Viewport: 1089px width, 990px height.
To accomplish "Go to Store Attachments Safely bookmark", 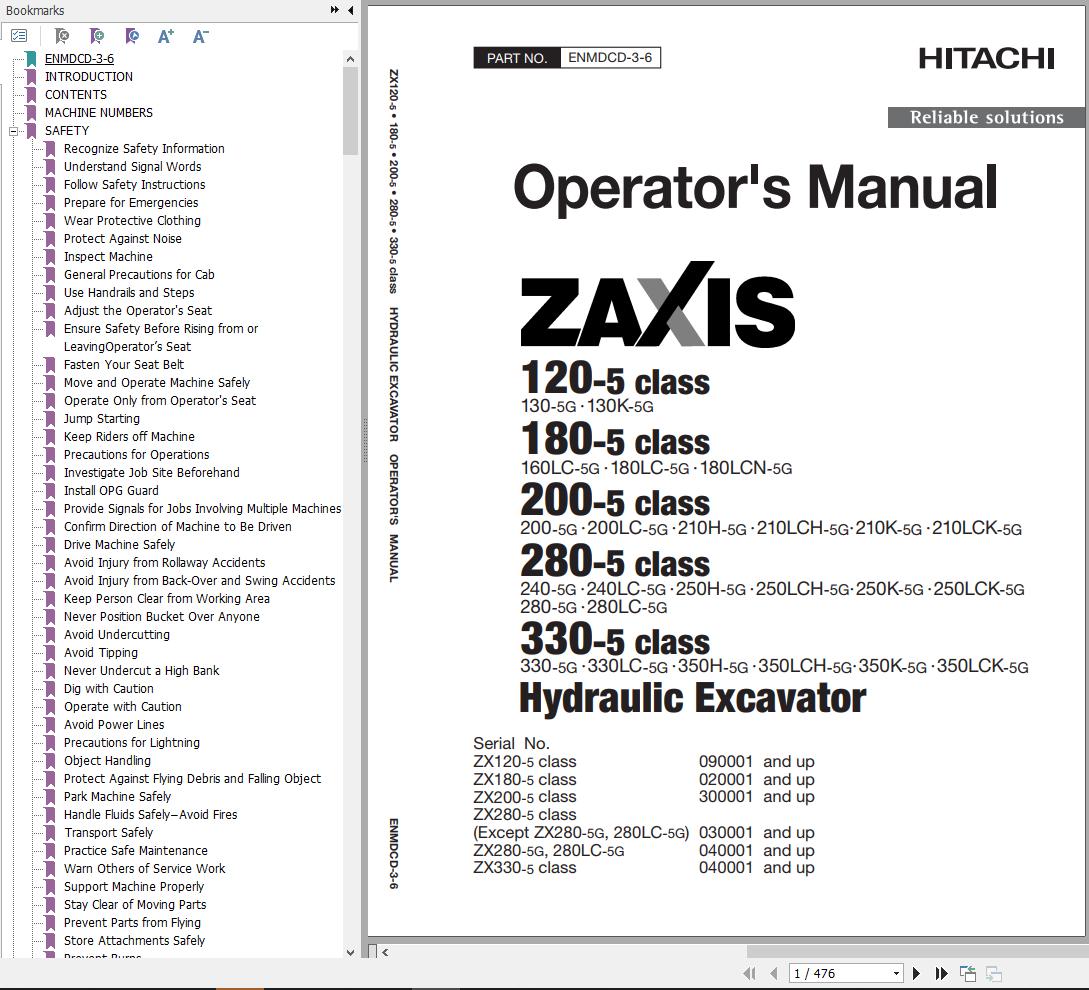I will (x=135, y=941).
